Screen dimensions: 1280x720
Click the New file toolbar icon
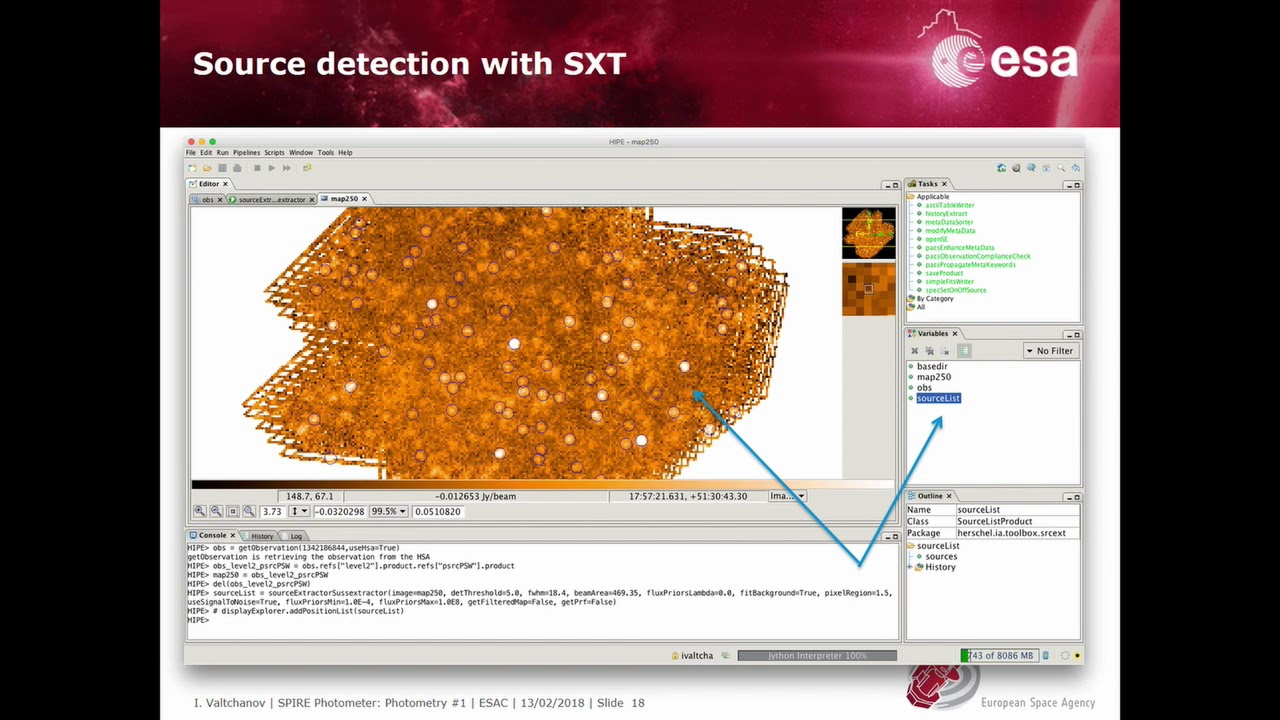pos(192,168)
